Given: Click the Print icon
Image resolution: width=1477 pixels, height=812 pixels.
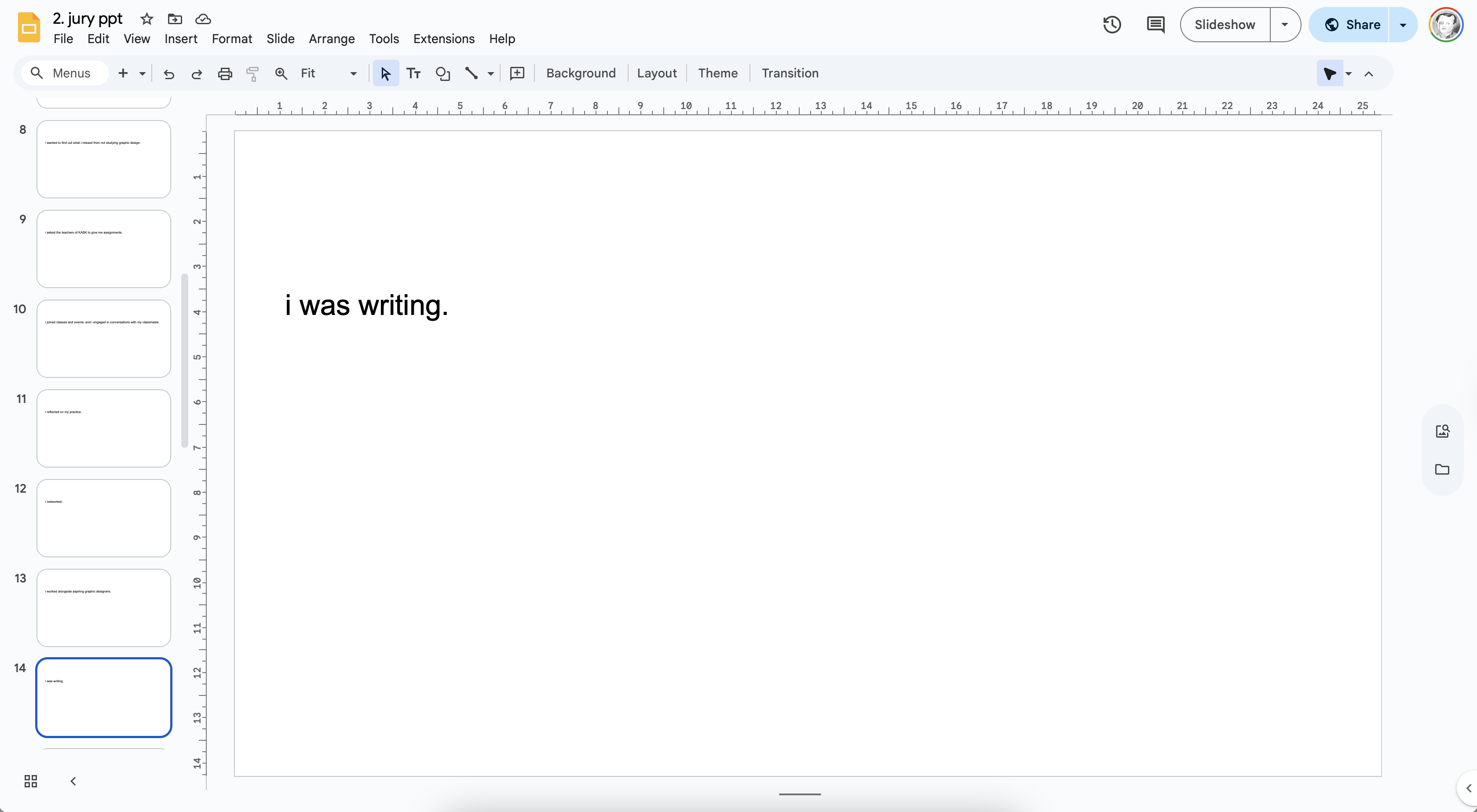Looking at the screenshot, I should (x=225, y=73).
